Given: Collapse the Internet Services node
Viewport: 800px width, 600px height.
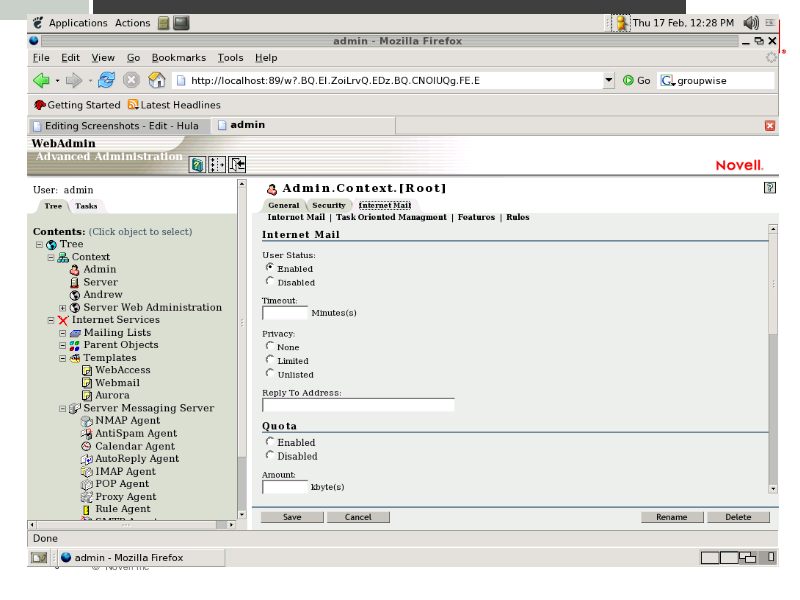Looking at the screenshot, I should pyautogui.click(x=51, y=320).
